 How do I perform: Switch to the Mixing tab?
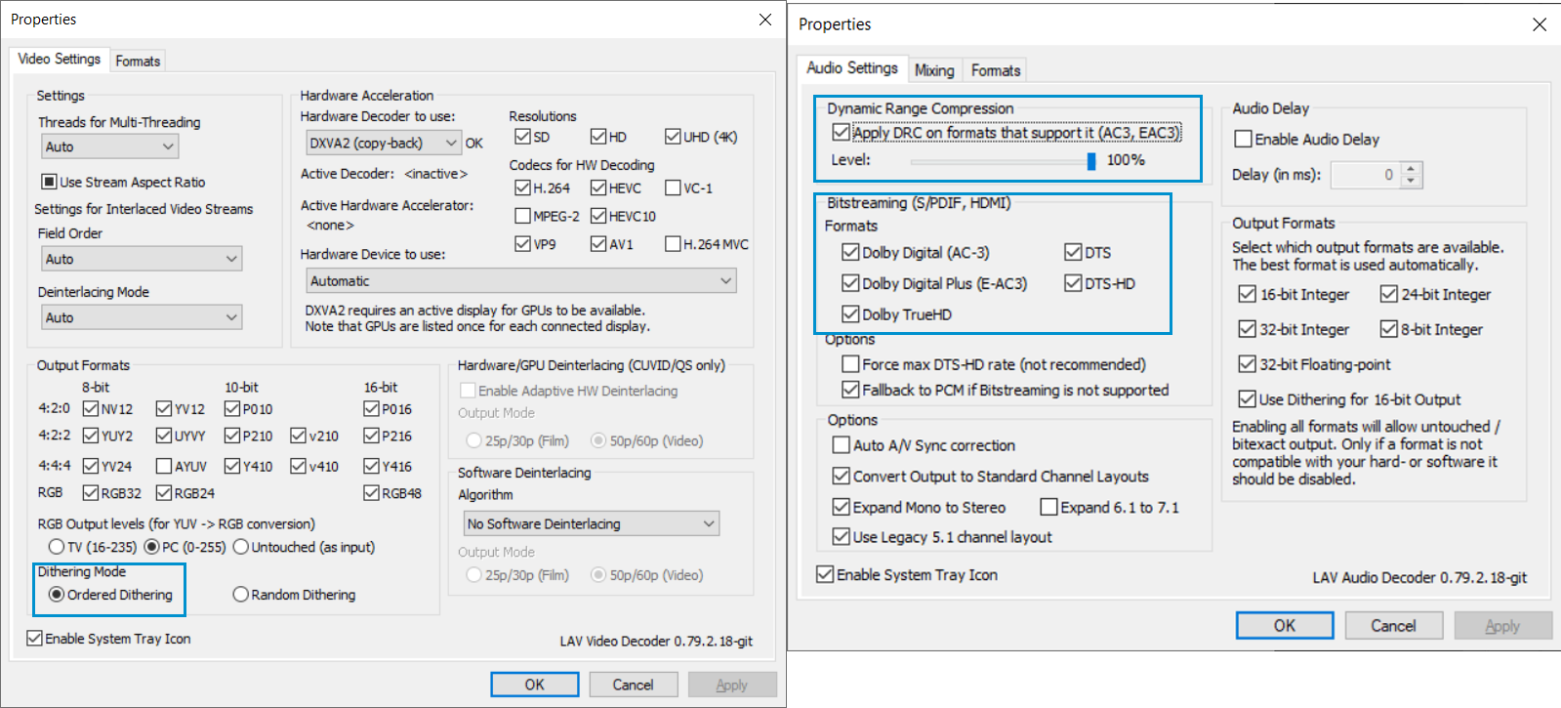tap(935, 70)
